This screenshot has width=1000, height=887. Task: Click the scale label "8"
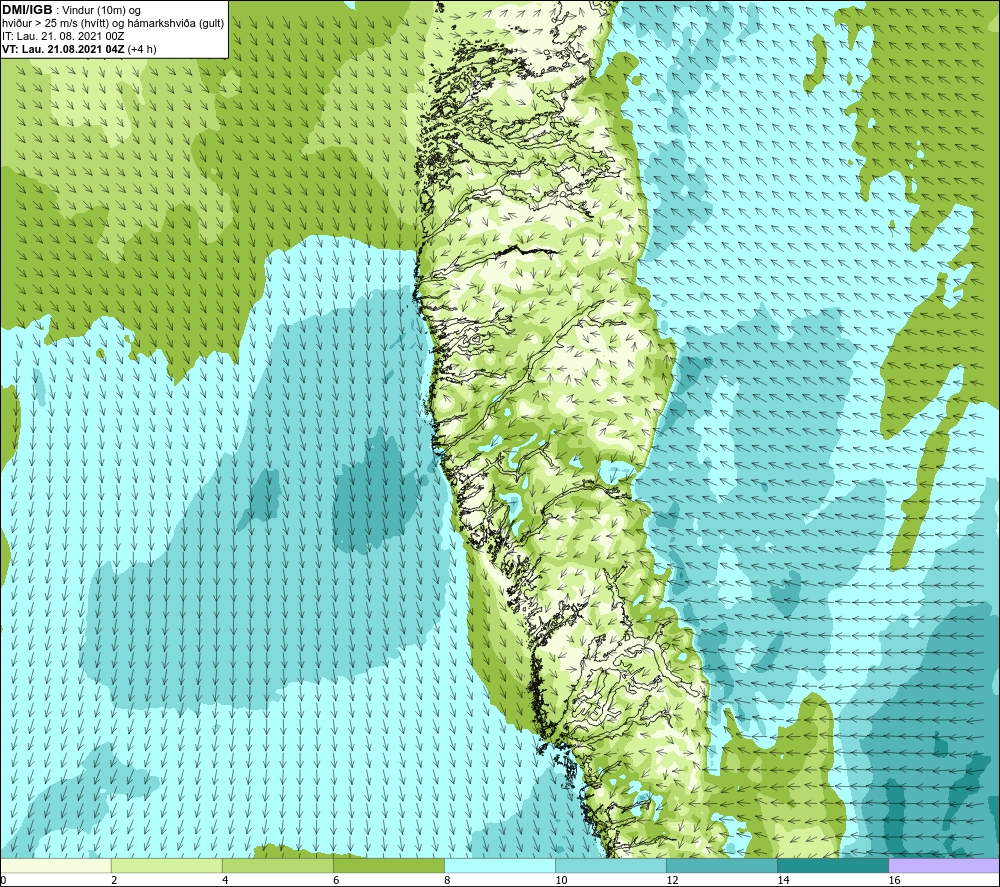point(447,881)
